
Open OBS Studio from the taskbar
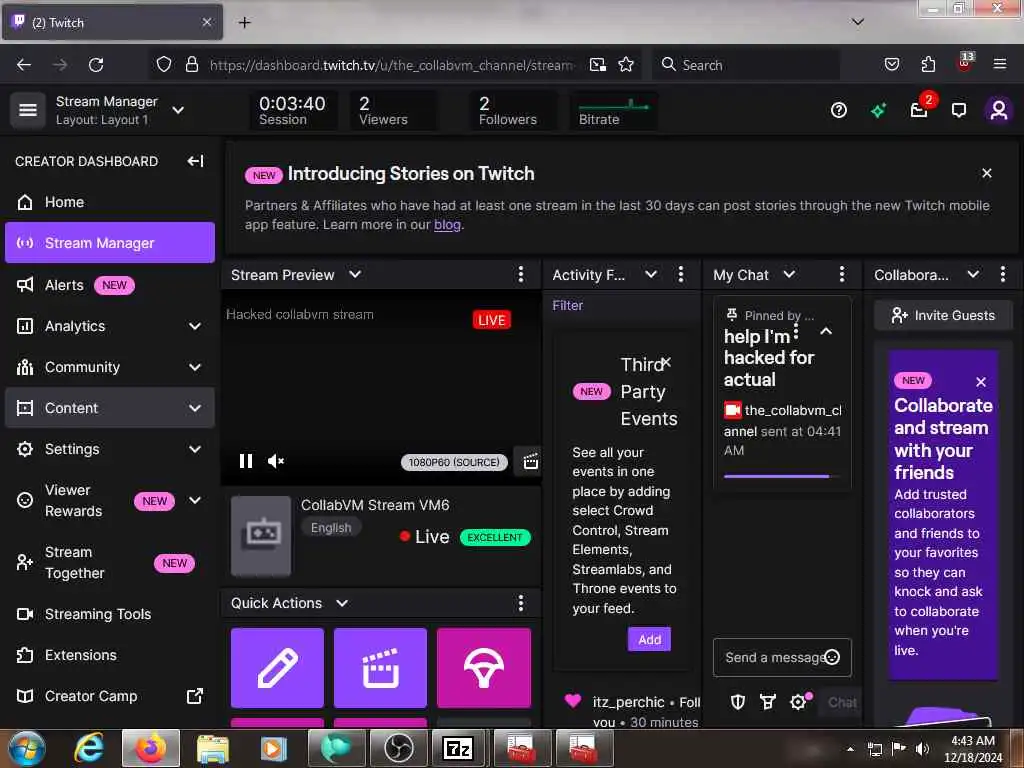tap(398, 748)
